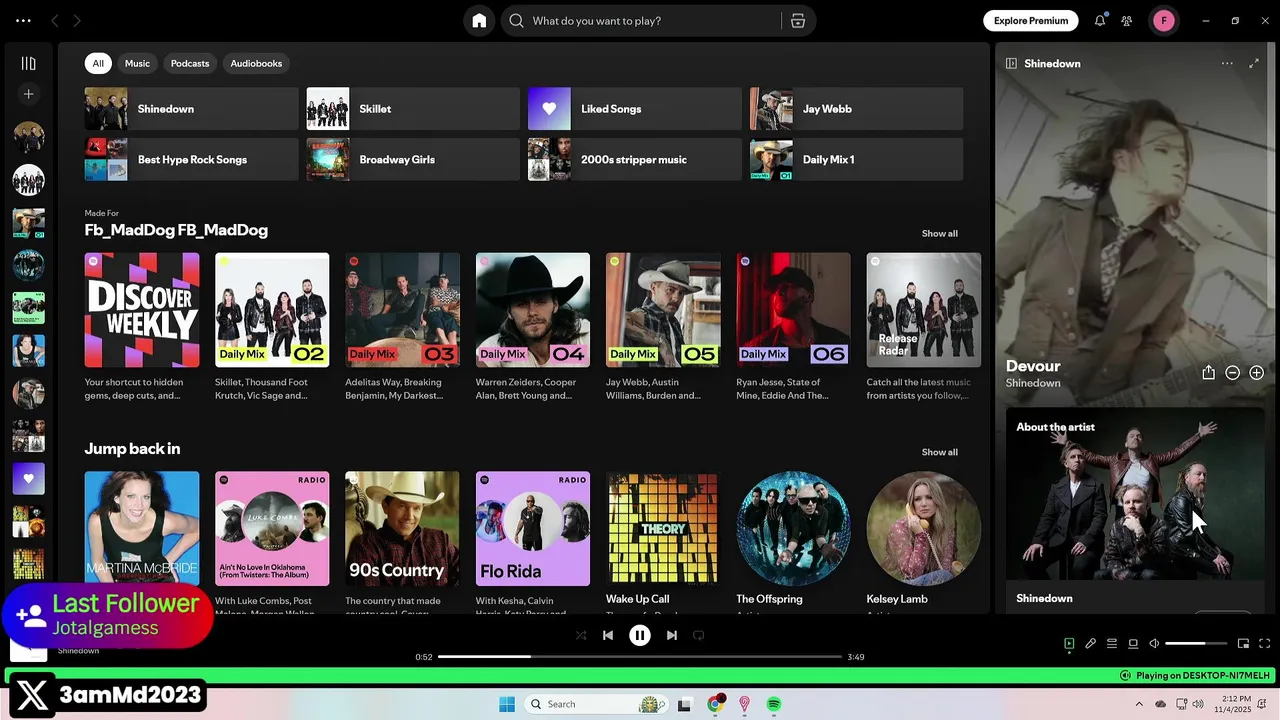Viewport: 1280px width, 720px height.
Task: Open the Windows Start button
Action: [507, 704]
